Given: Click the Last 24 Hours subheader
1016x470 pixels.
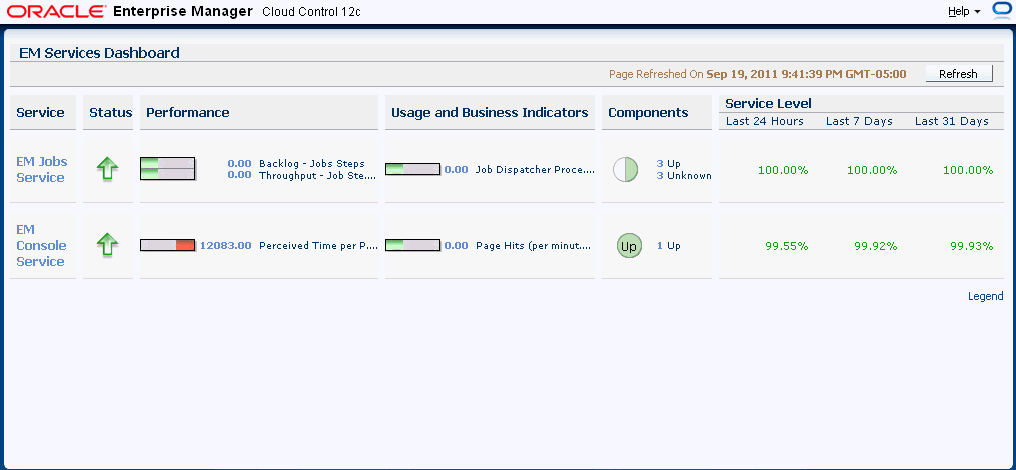Looking at the screenshot, I should pos(765,121).
